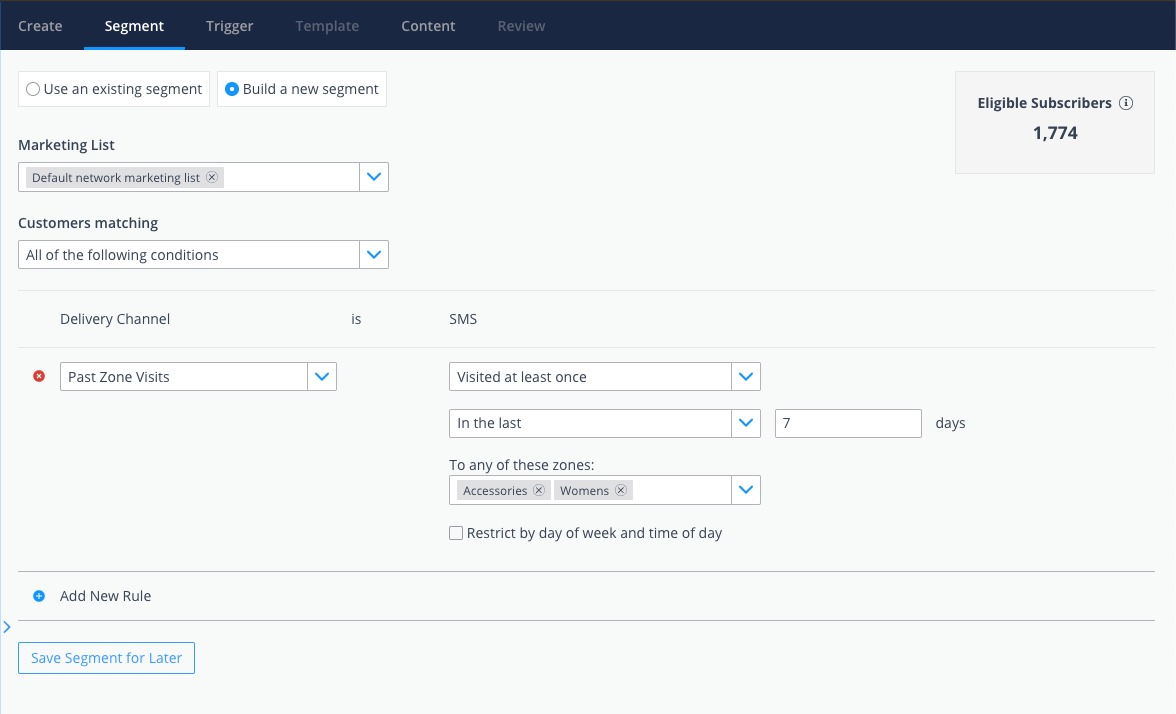The width and height of the screenshot is (1176, 714).
Task: Remove the Womens zone chip
Action: point(621,490)
